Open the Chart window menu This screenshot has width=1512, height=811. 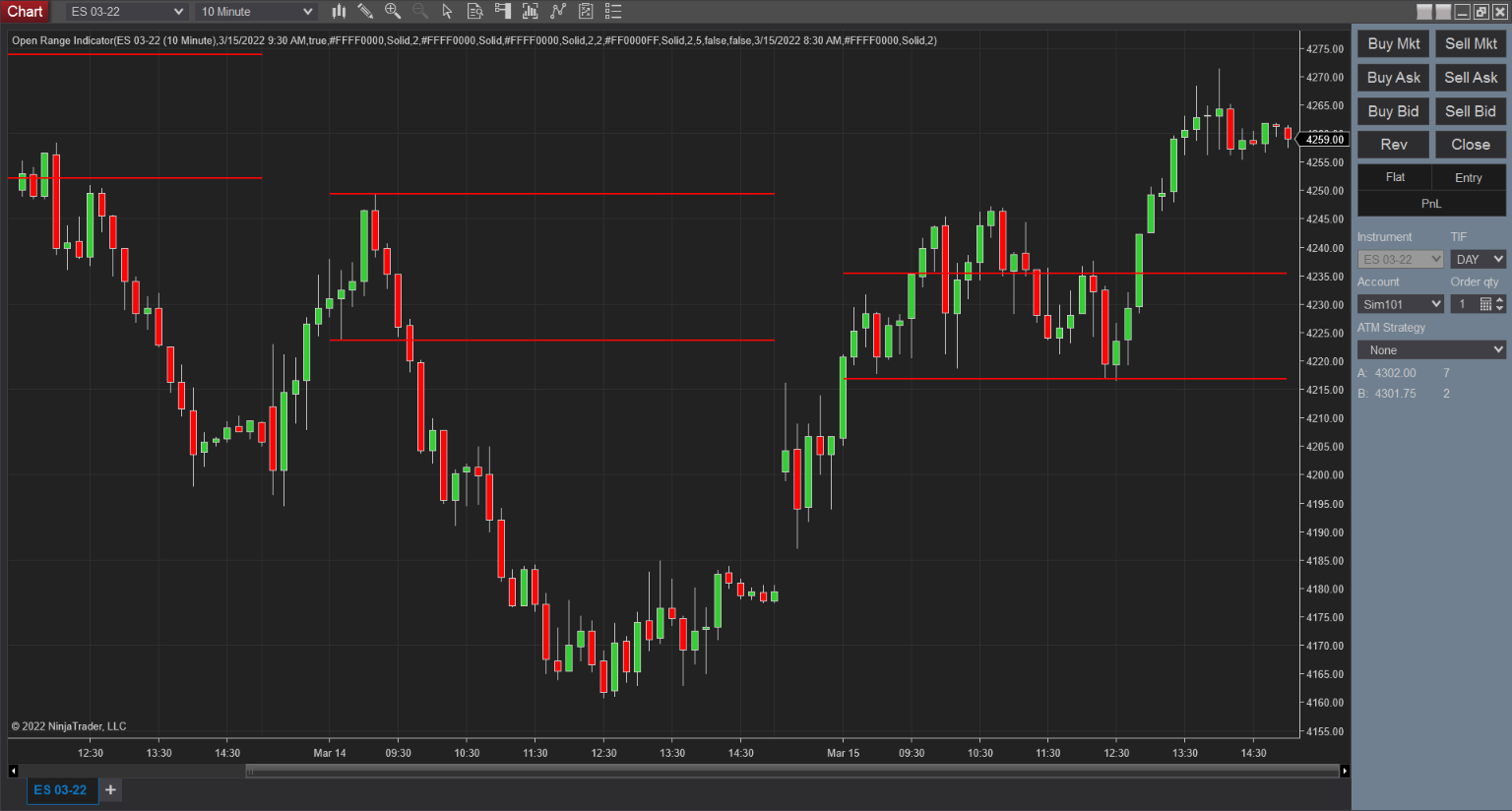pyautogui.click(x=25, y=12)
